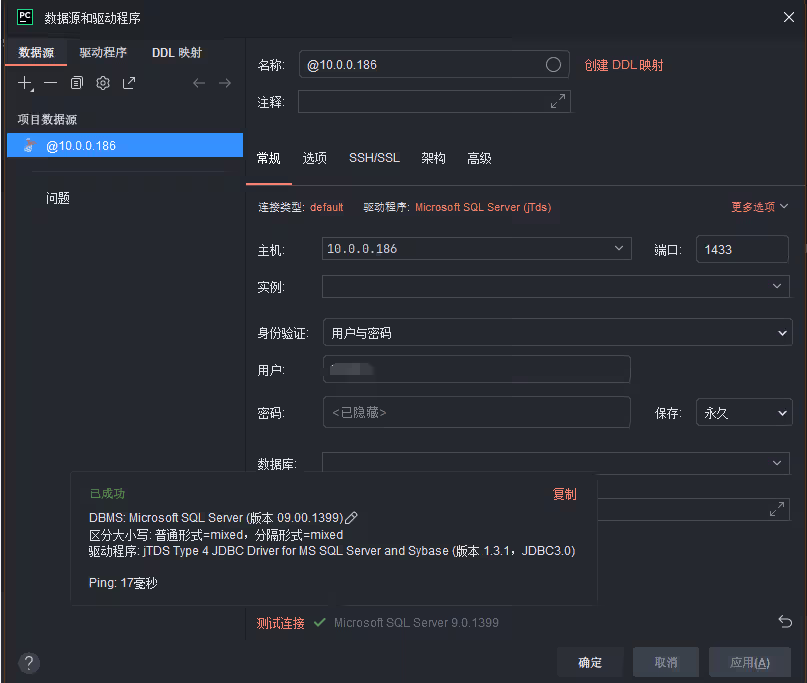Image resolution: width=807 pixels, height=683 pixels.
Task: Click the 测试连接 link
Action: (x=280, y=623)
